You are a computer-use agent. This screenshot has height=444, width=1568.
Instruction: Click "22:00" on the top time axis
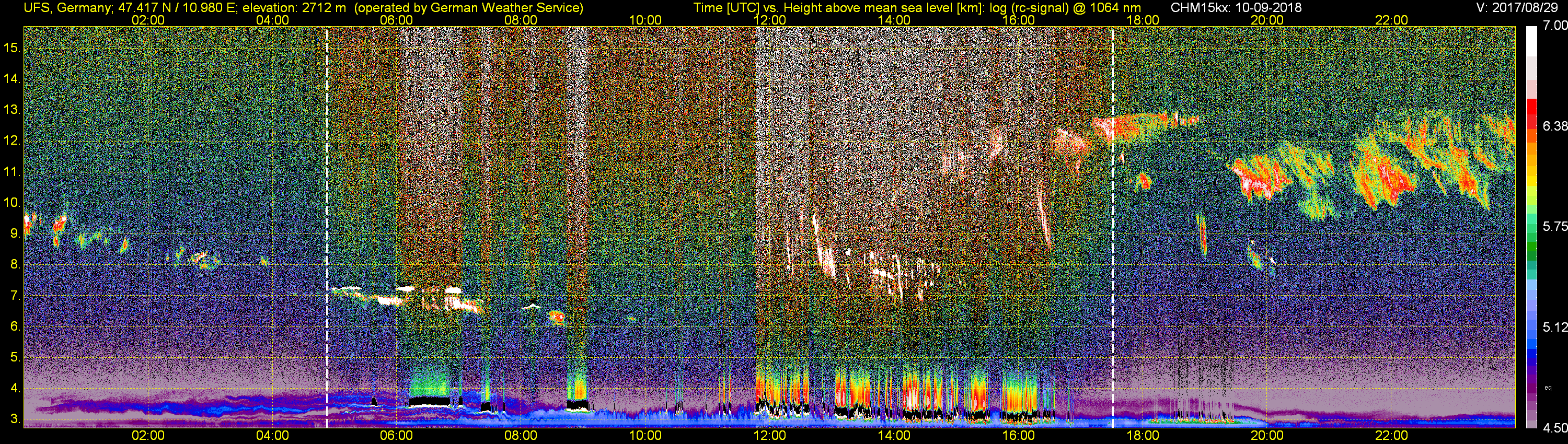coord(1391,20)
